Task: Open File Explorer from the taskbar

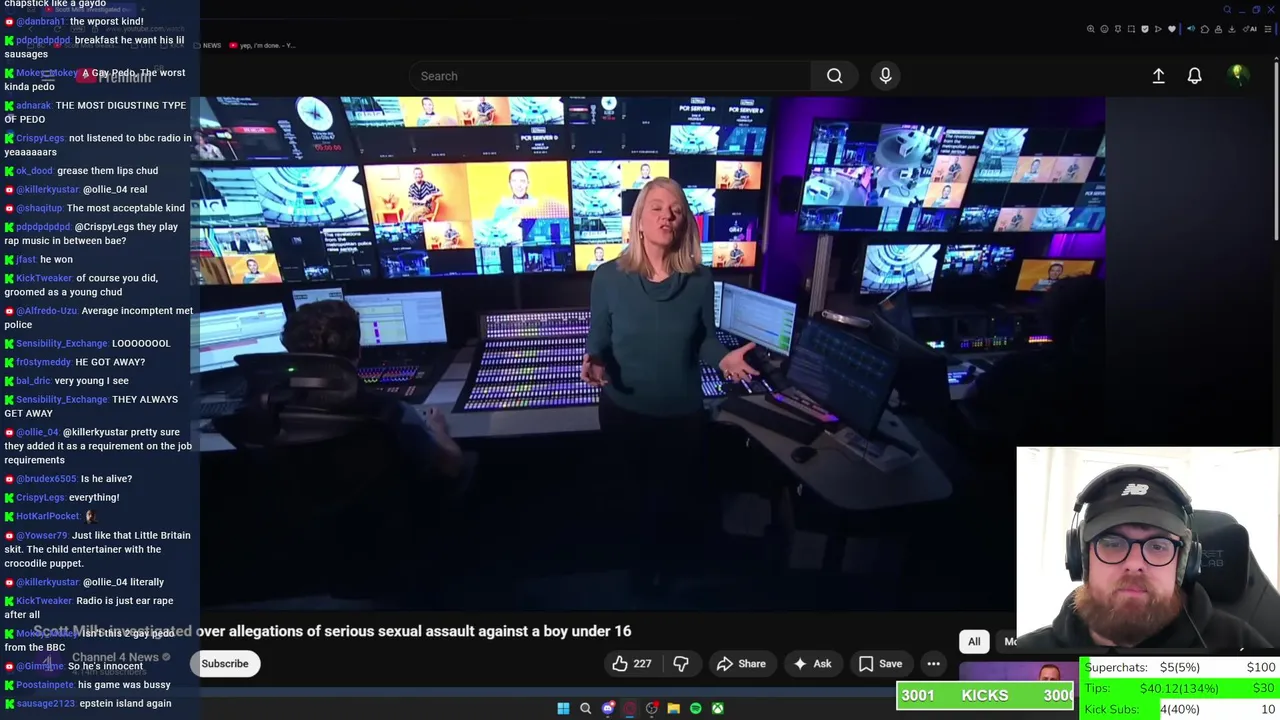Action: click(x=673, y=708)
